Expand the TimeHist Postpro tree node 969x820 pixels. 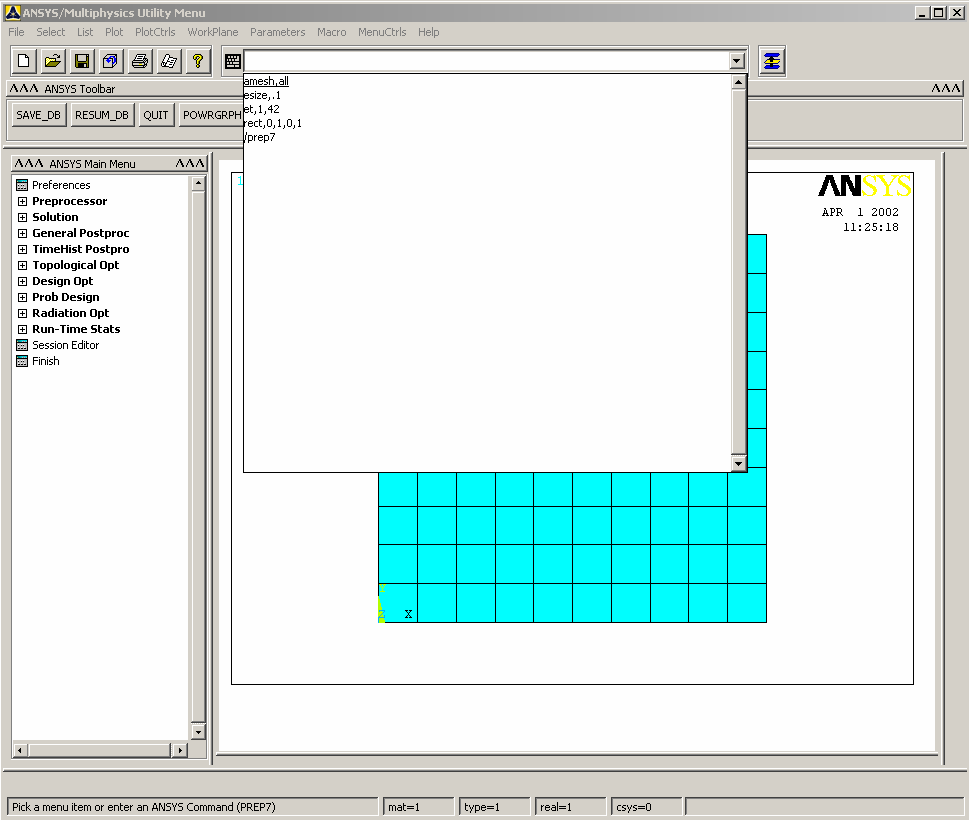[x=22, y=250]
